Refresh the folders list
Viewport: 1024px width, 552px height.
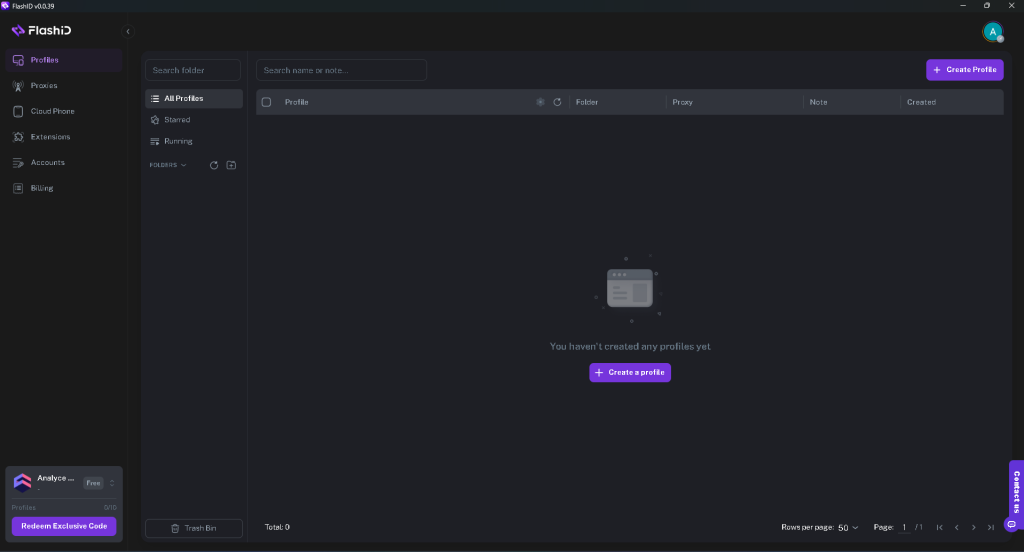pyautogui.click(x=214, y=165)
